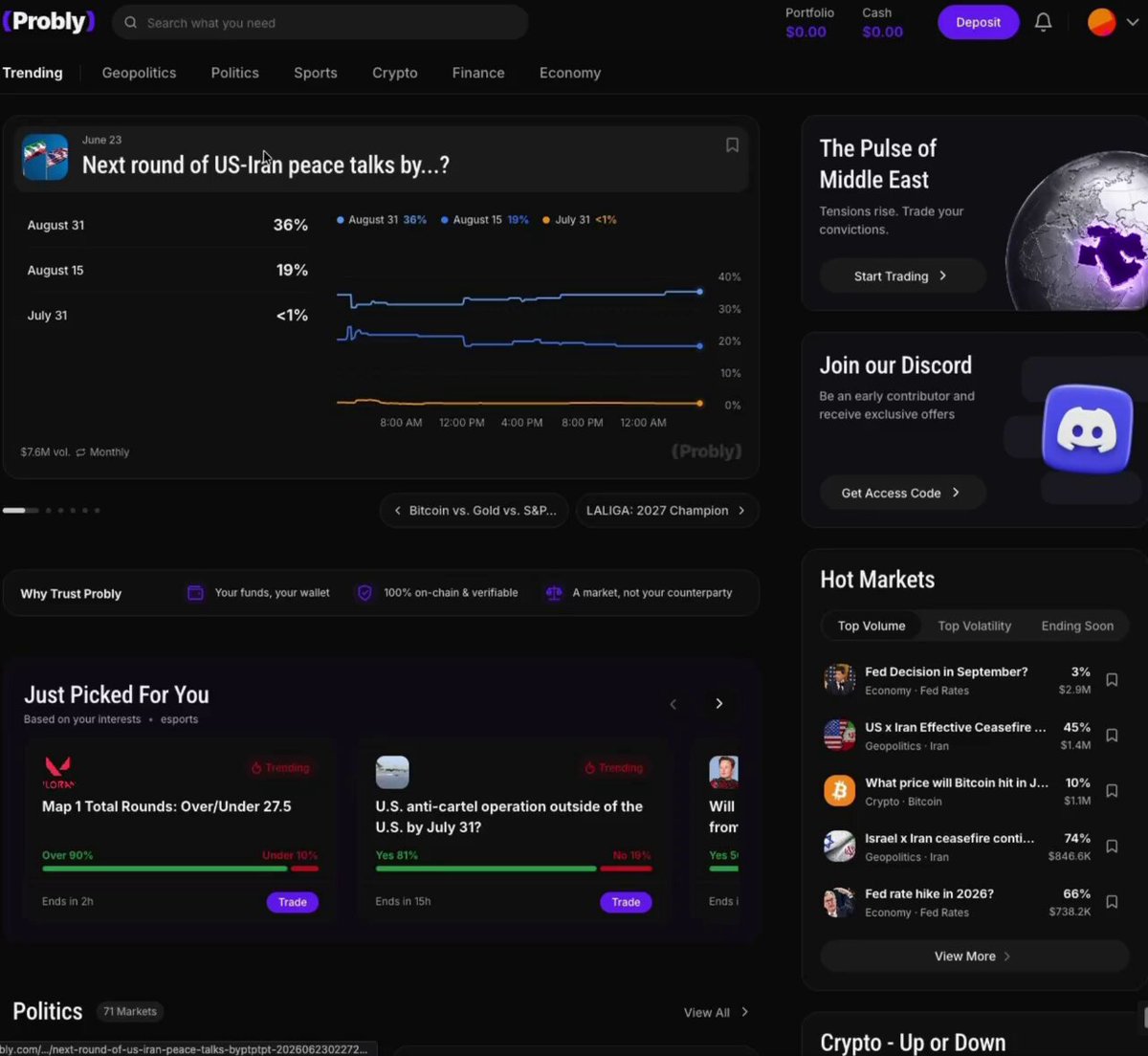The height and width of the screenshot is (1056, 1148).
Task: Select the July 31 outcome row
Action: (167, 316)
